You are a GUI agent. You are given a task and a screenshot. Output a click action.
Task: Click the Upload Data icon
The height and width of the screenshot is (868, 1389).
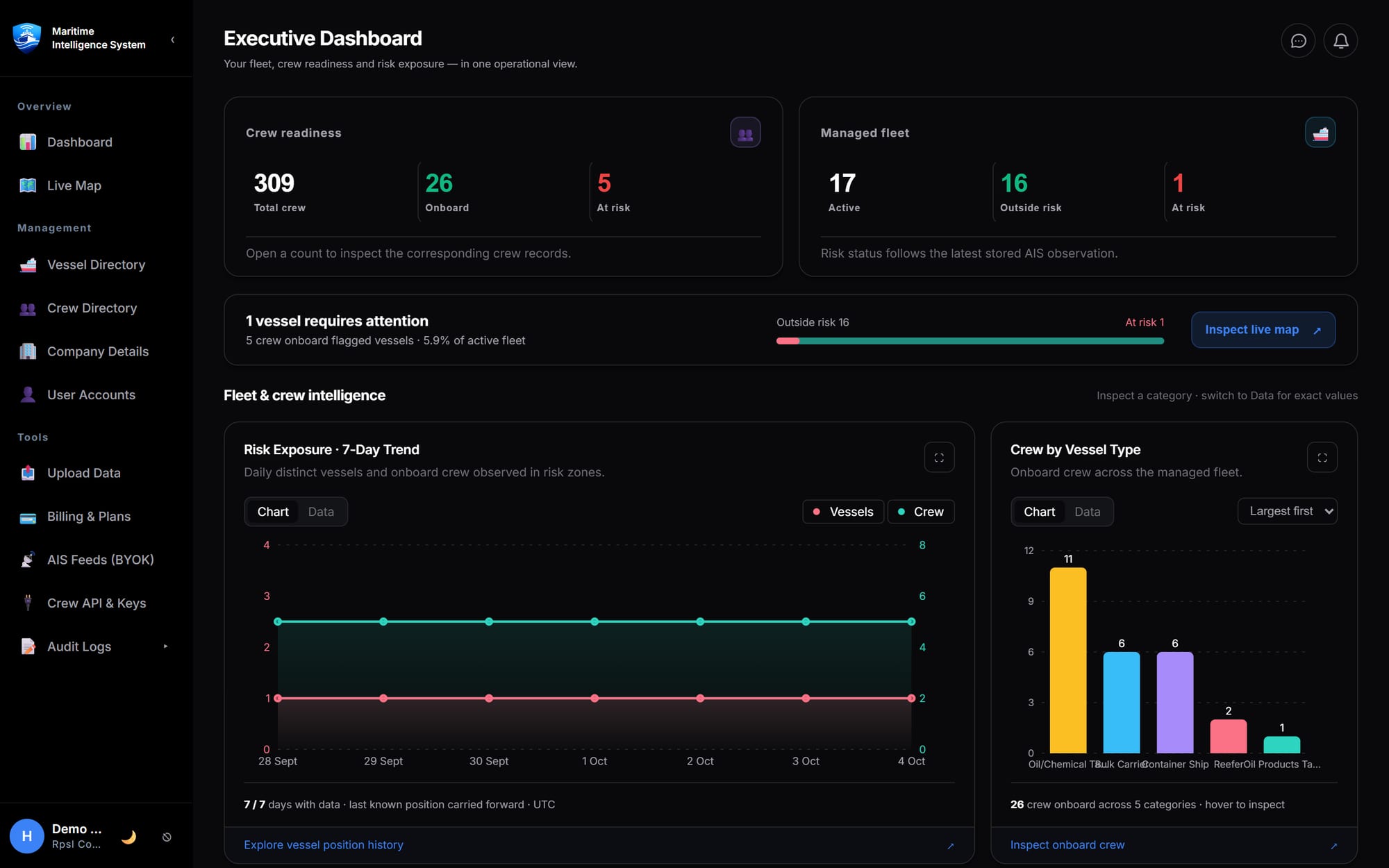[28, 473]
